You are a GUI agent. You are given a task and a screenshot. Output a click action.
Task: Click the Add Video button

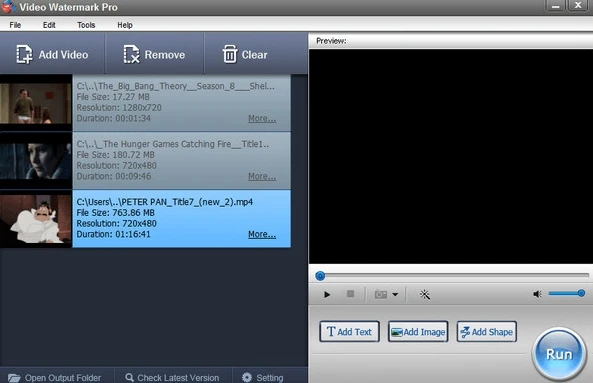click(x=52, y=54)
